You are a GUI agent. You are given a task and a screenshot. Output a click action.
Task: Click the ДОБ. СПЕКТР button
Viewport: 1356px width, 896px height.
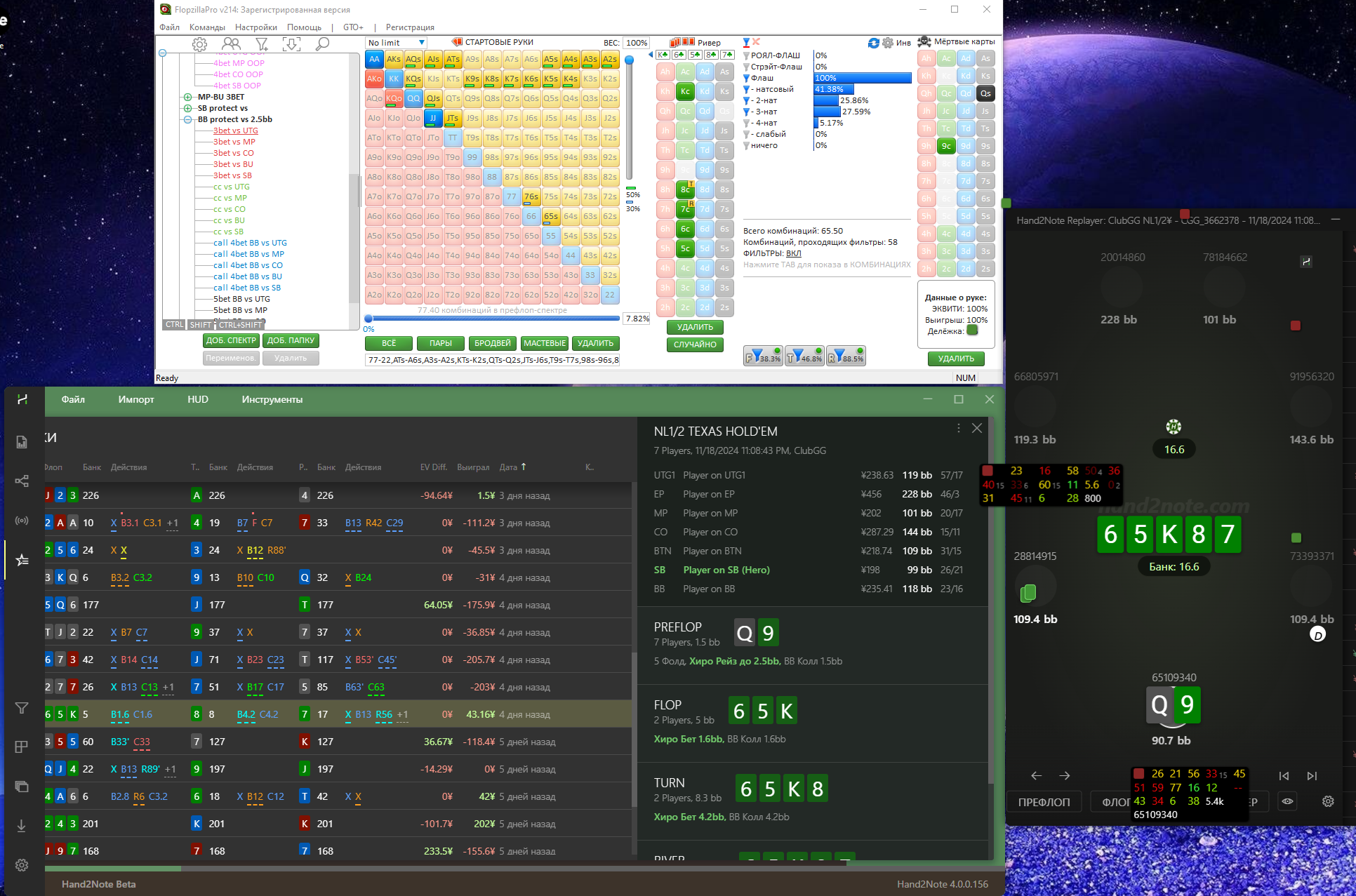[232, 340]
